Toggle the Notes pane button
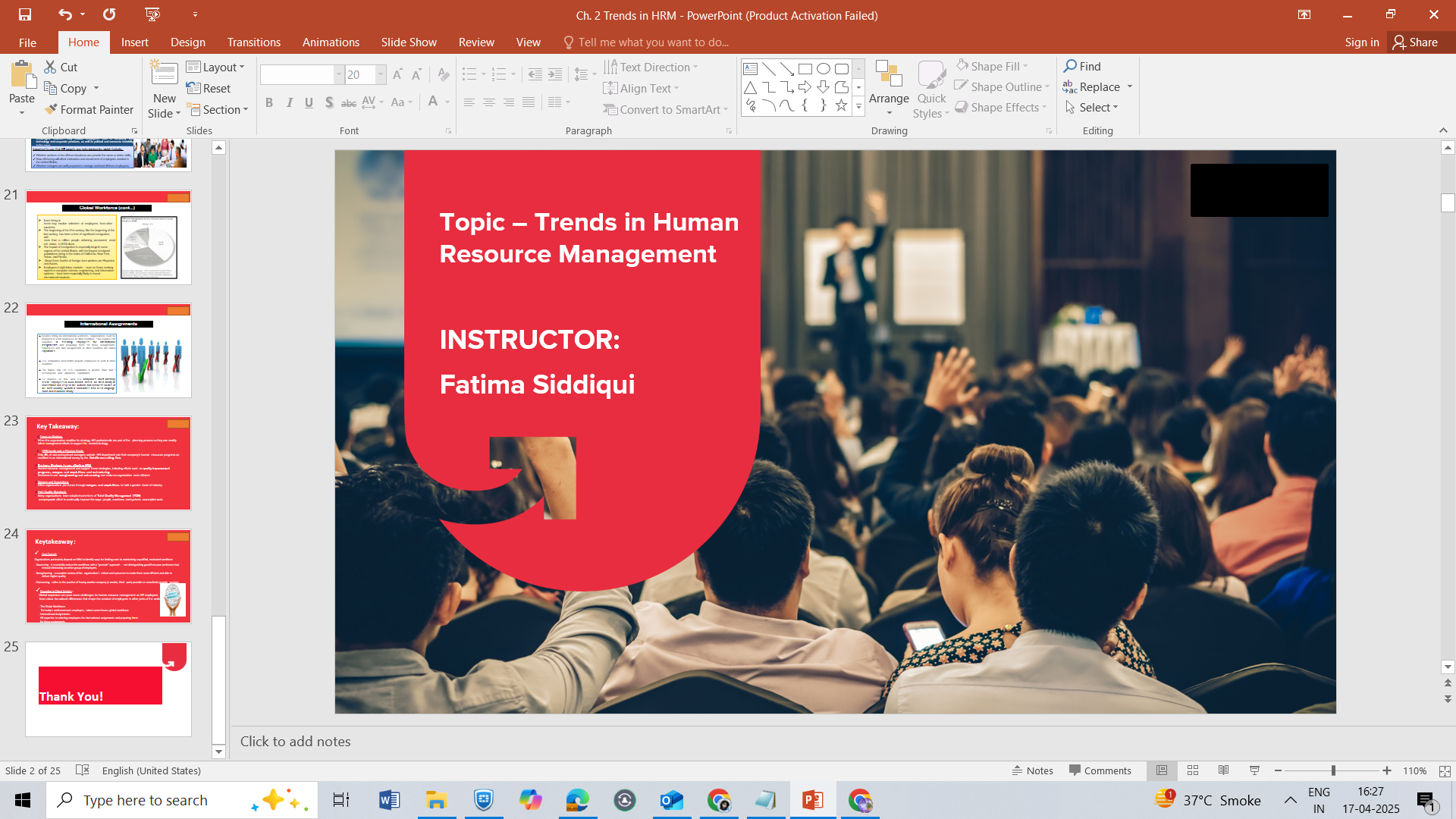Viewport: 1456px width, 819px height. coord(1033,770)
